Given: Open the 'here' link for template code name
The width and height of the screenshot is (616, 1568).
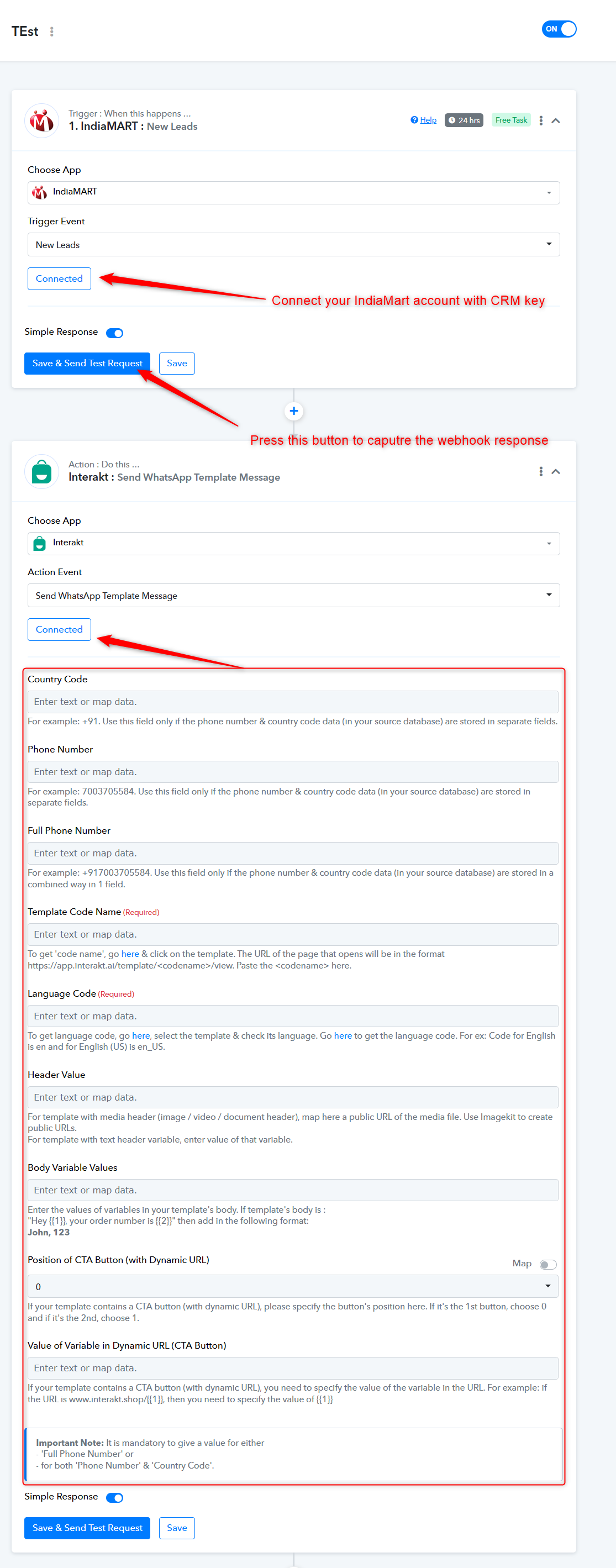Looking at the screenshot, I should [130, 954].
